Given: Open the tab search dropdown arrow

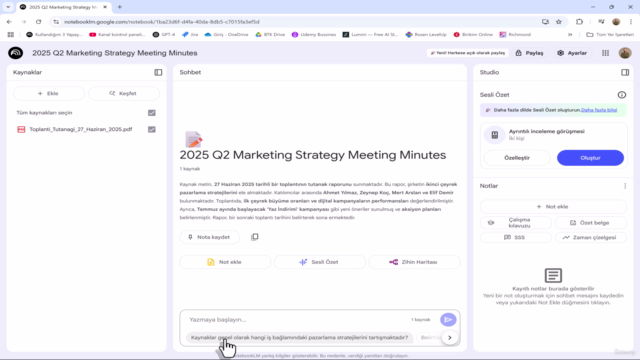Looking at the screenshot, I should 8,7.
